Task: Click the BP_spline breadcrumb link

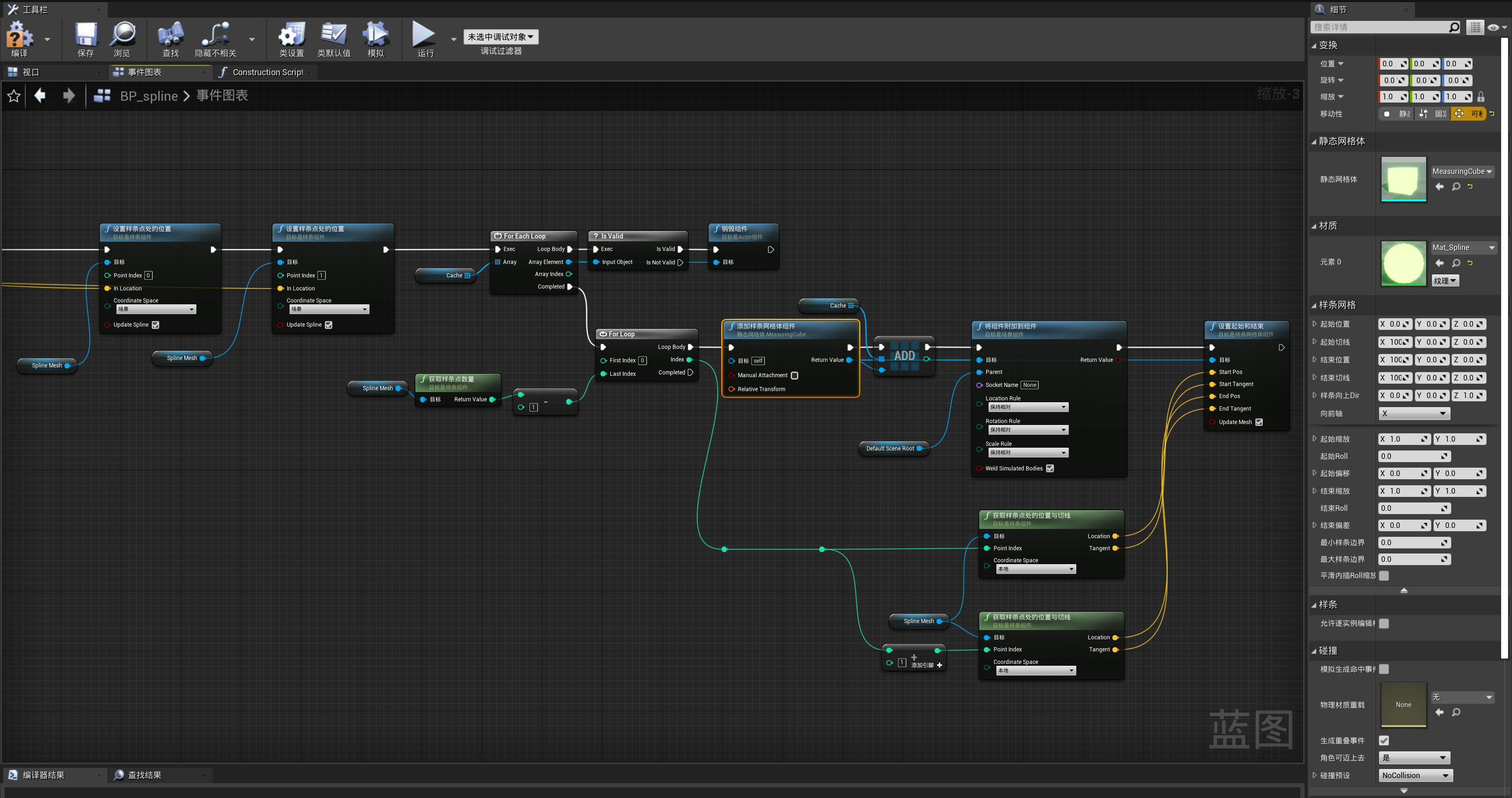Action: coord(149,96)
